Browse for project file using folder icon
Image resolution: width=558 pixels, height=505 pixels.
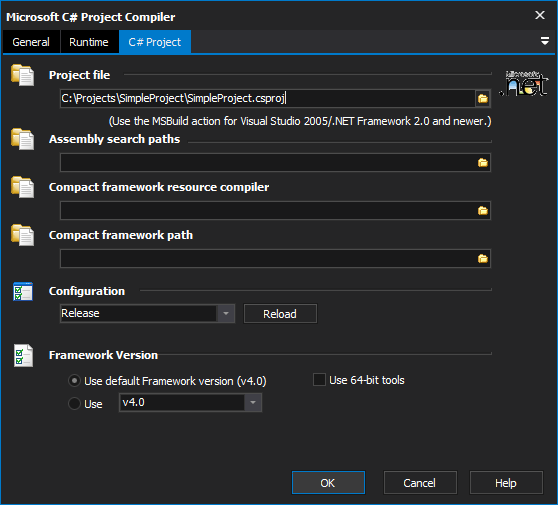click(x=483, y=98)
